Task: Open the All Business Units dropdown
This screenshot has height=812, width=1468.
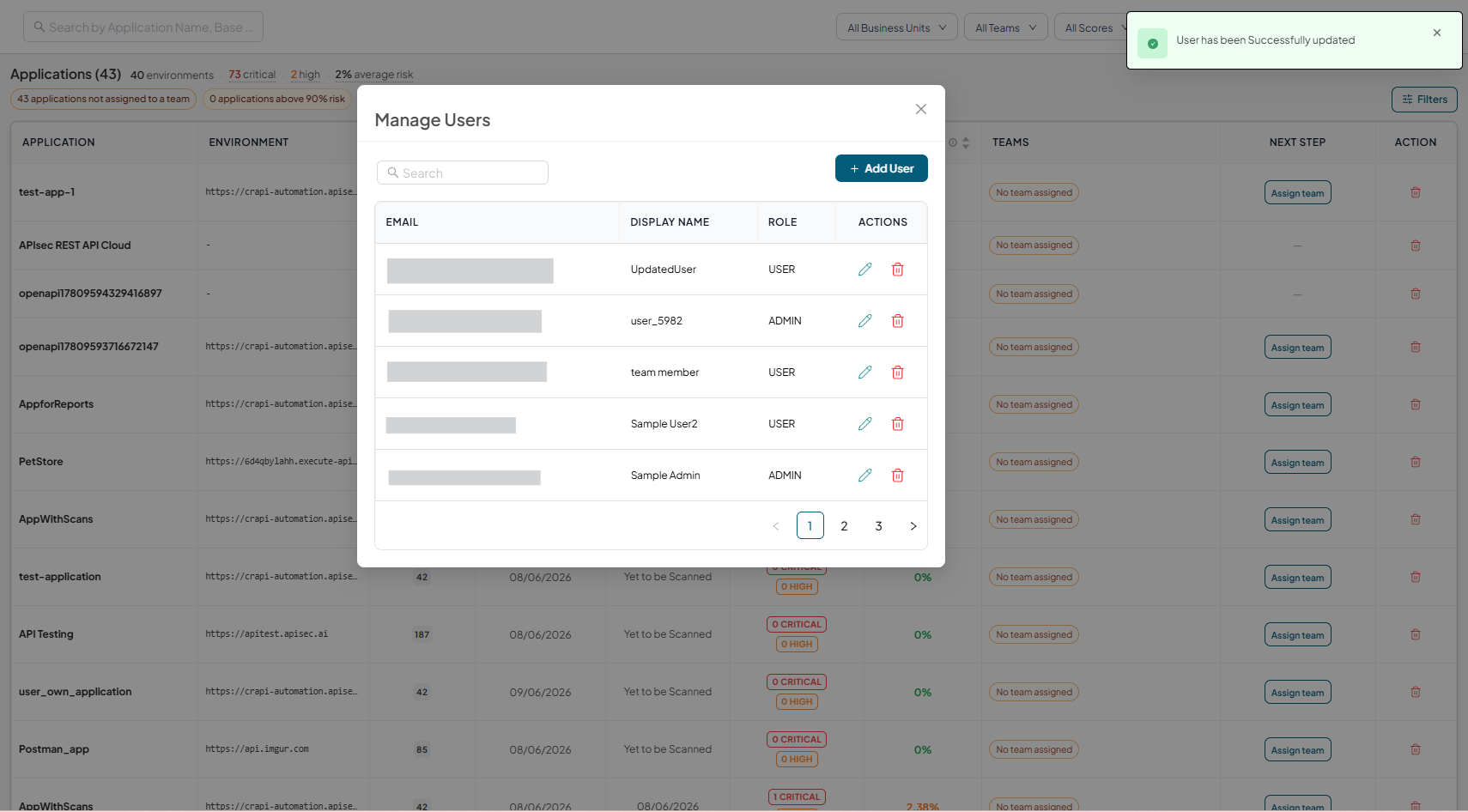Action: click(x=897, y=27)
